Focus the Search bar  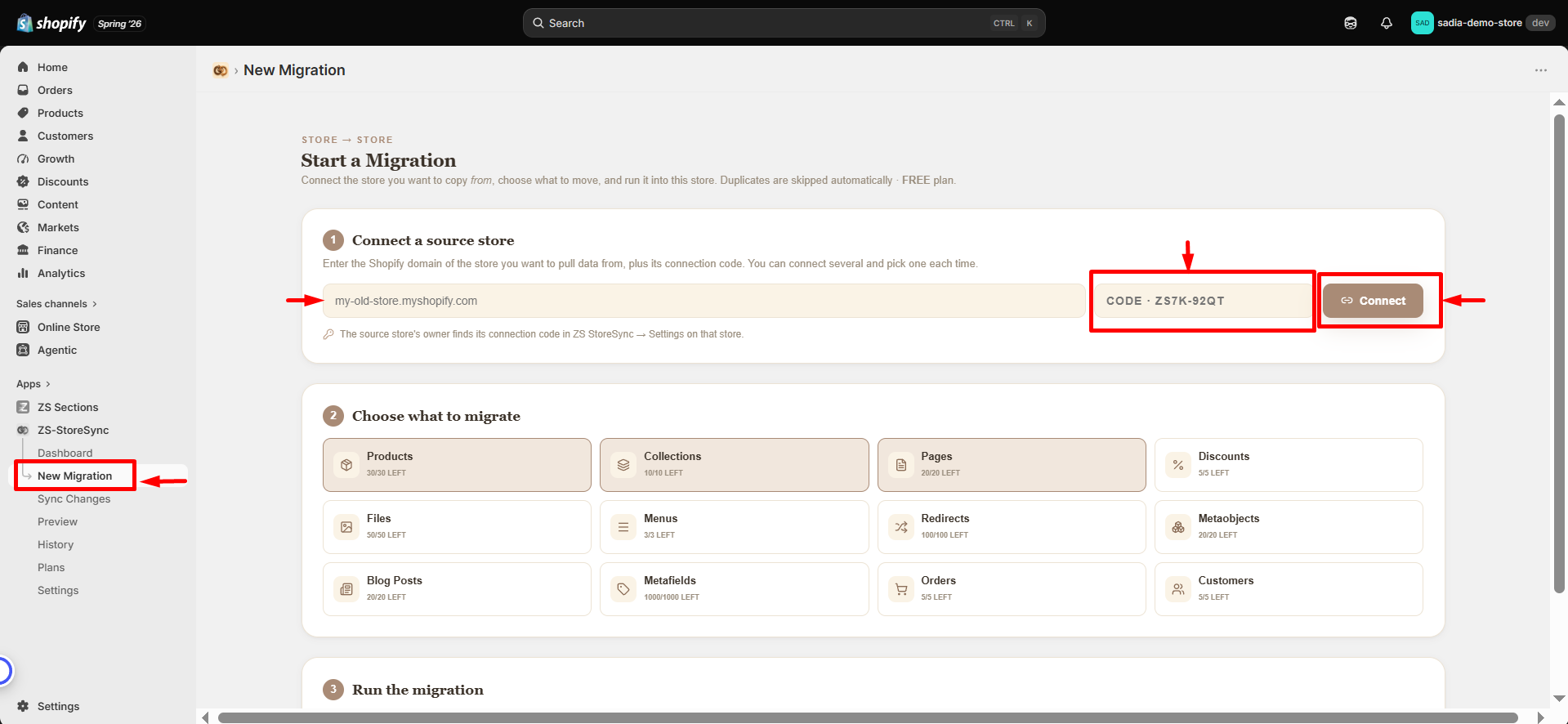(x=784, y=23)
